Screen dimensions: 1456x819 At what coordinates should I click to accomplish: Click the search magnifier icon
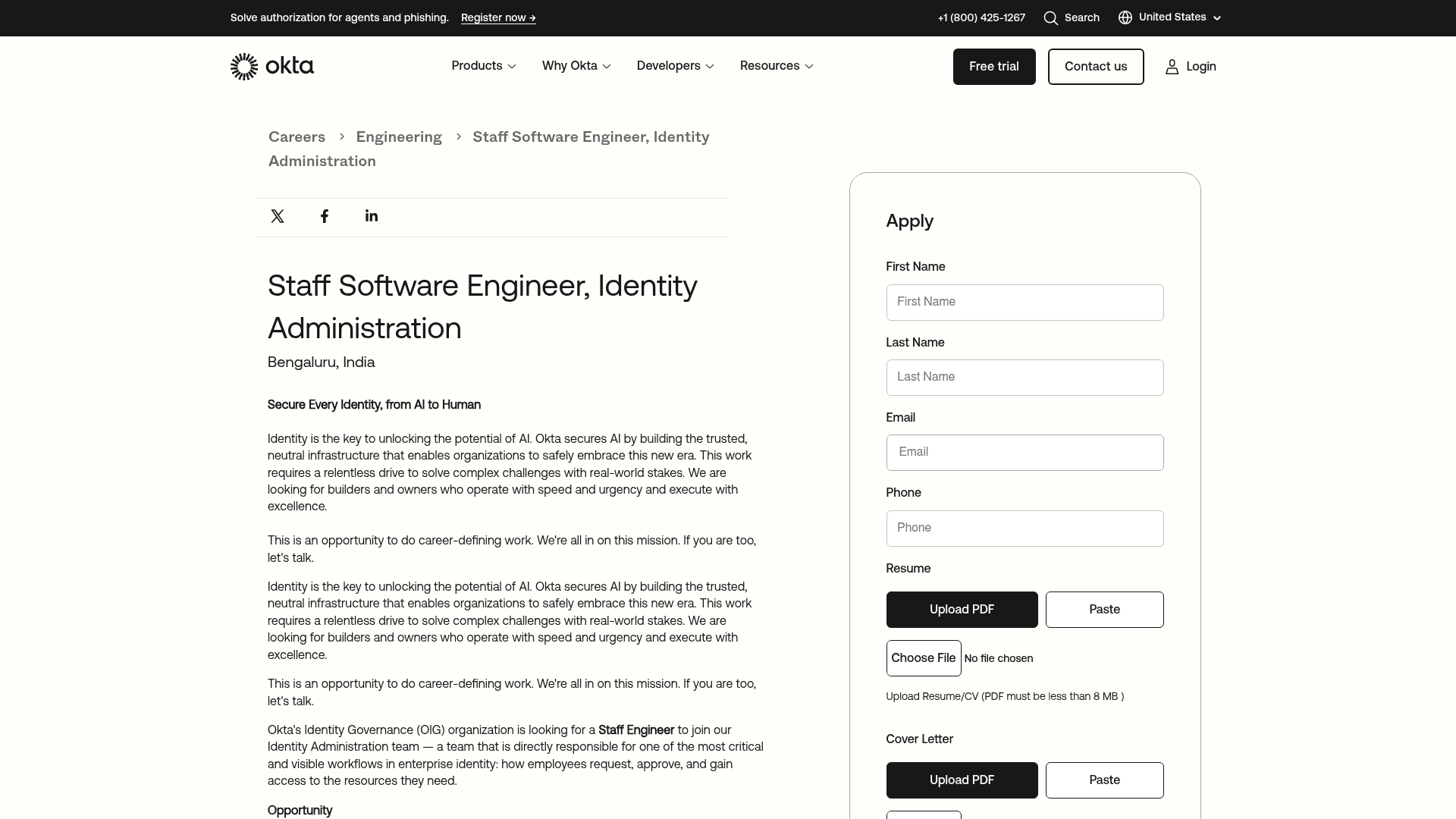pyautogui.click(x=1050, y=18)
